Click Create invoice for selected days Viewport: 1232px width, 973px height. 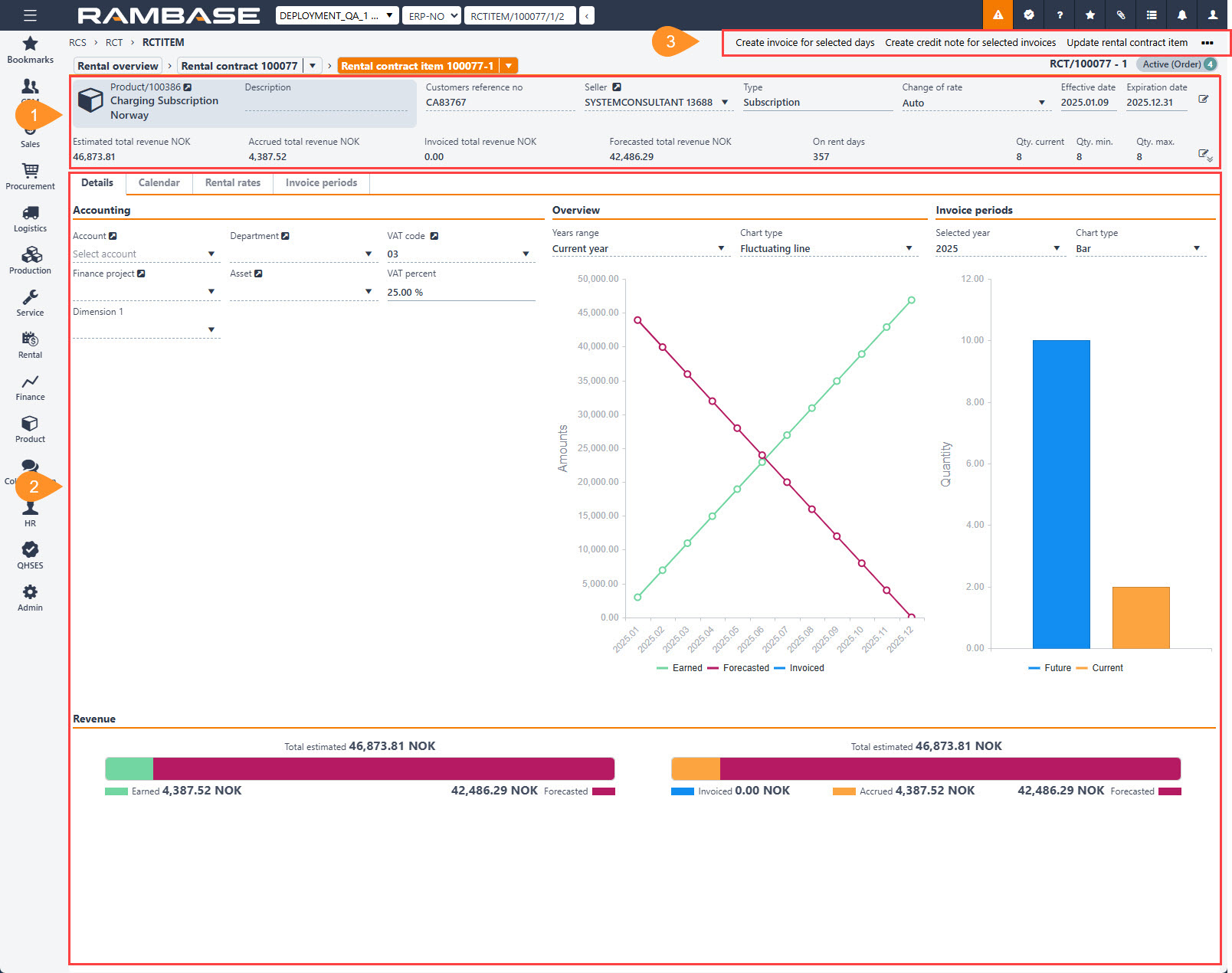coord(804,43)
